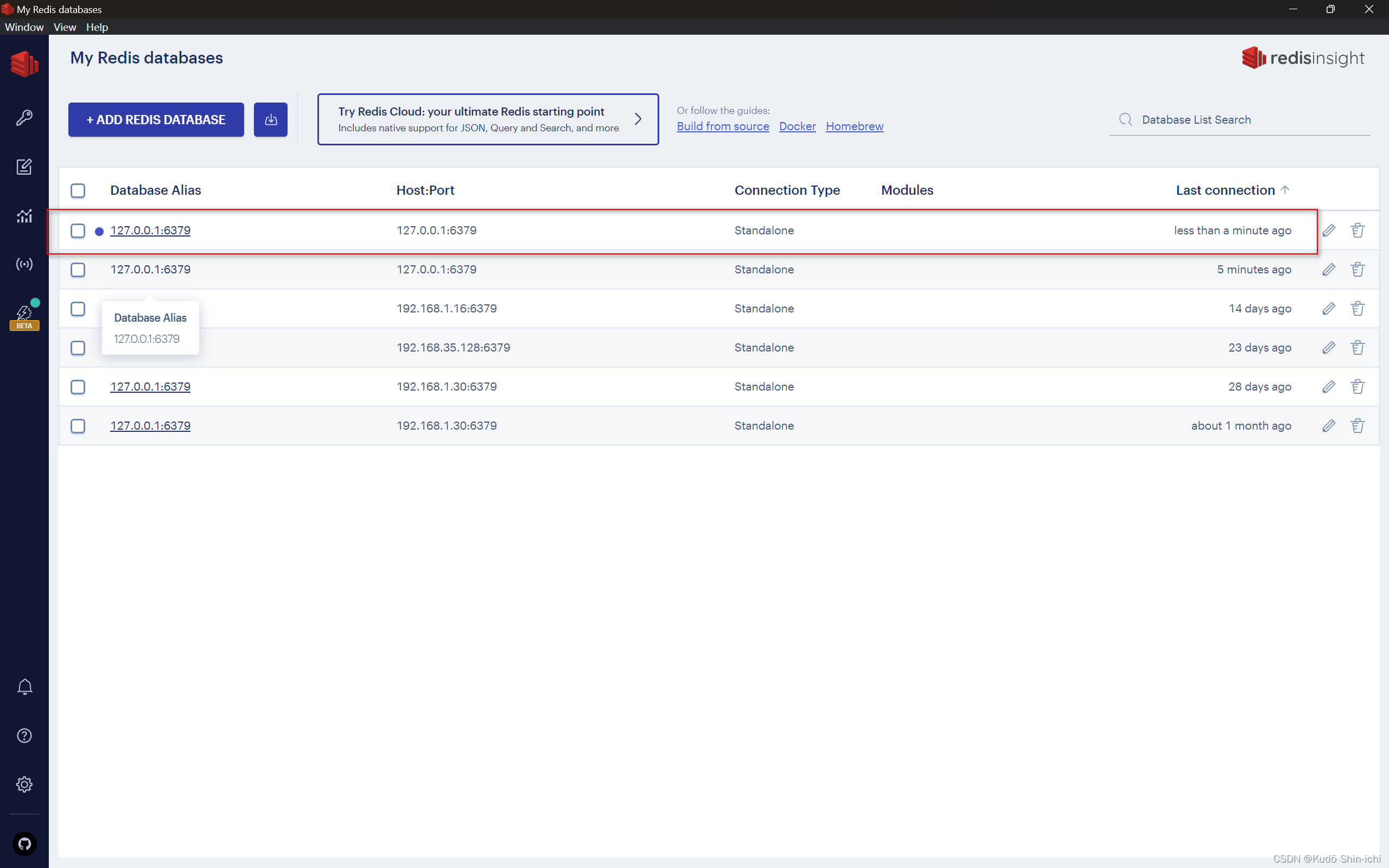Viewport: 1389px width, 868px height.
Task: Click edit icon for first database
Action: [x=1328, y=230]
